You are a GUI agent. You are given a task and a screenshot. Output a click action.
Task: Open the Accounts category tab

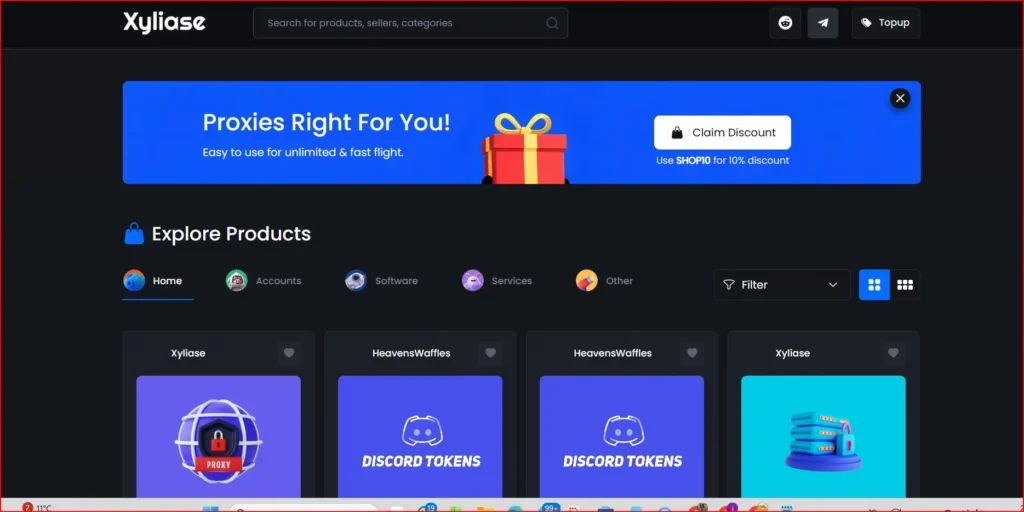tap(264, 281)
